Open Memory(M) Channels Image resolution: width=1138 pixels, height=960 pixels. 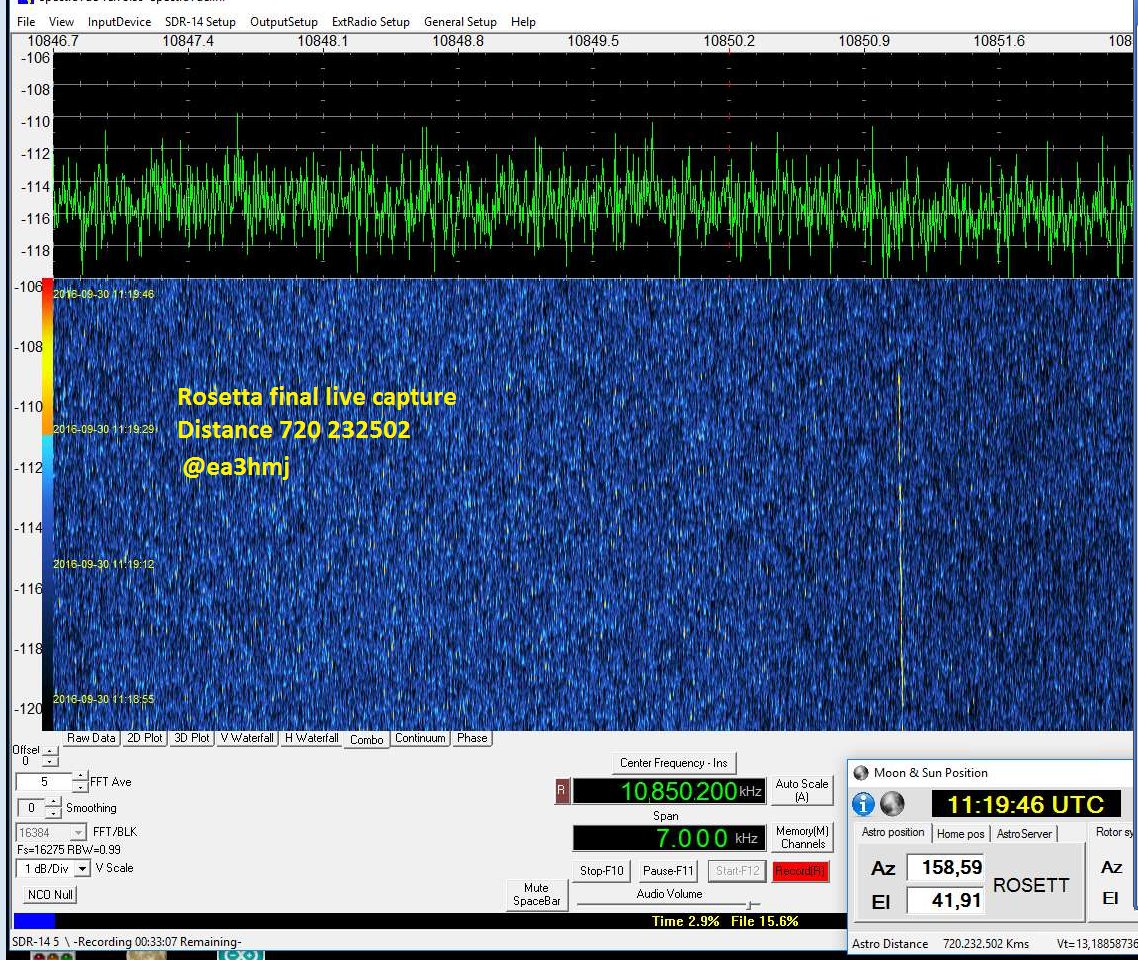click(x=803, y=837)
